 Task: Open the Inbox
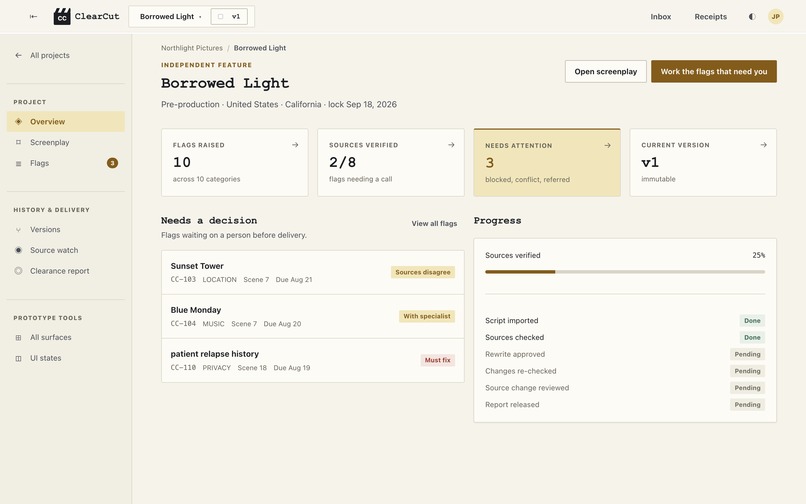coord(661,16)
